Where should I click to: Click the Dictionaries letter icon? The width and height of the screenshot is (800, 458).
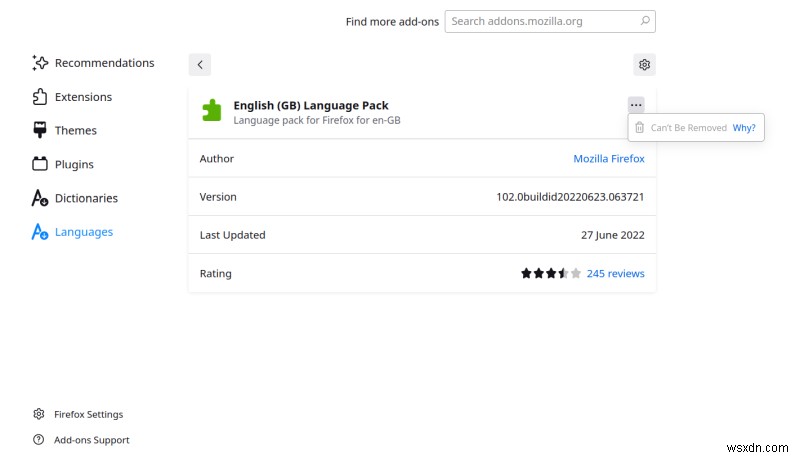click(40, 198)
